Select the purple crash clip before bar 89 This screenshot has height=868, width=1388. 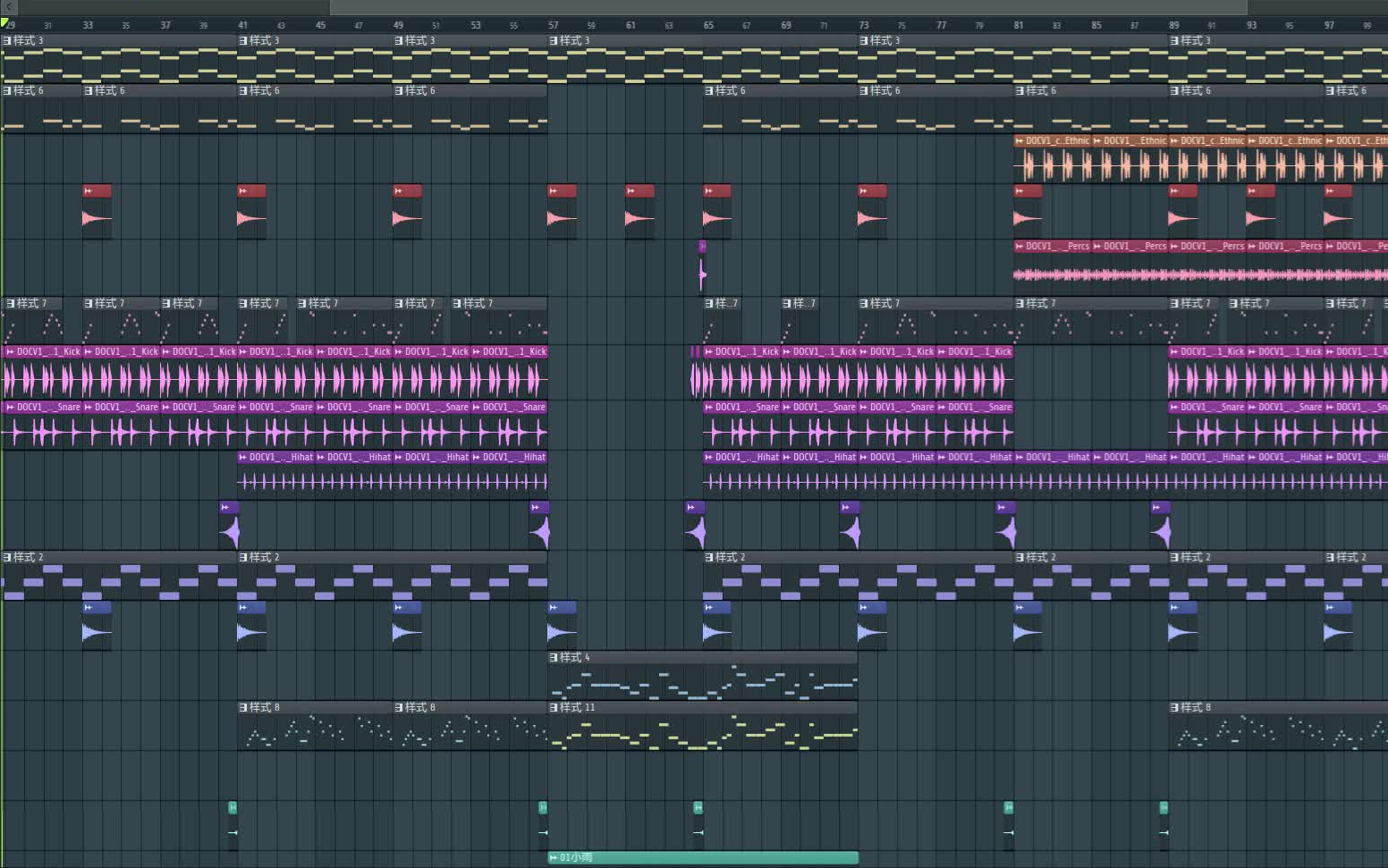click(1161, 526)
